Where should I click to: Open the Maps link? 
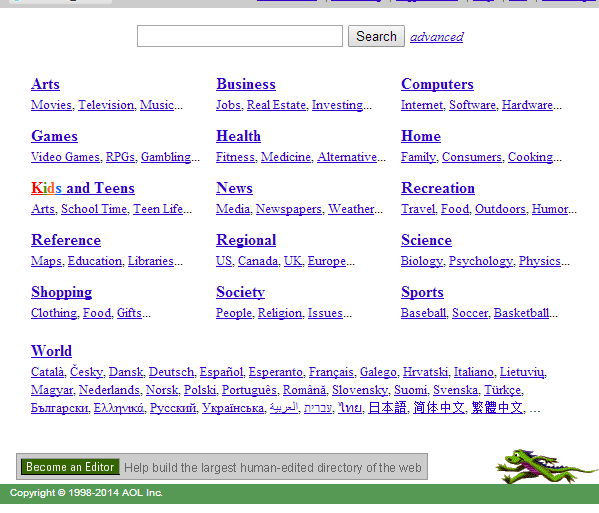[46, 261]
